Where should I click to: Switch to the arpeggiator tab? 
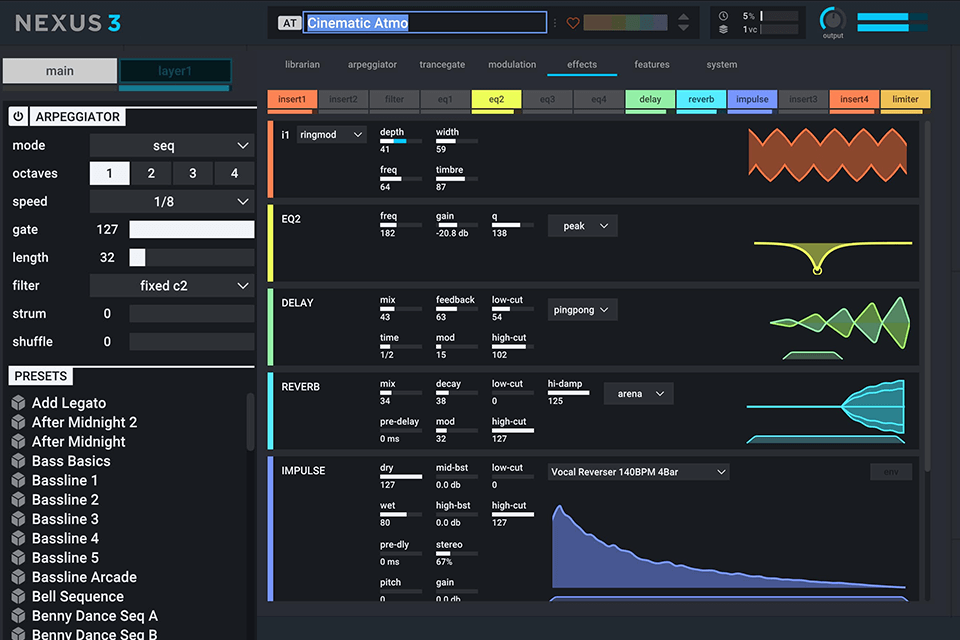point(372,64)
